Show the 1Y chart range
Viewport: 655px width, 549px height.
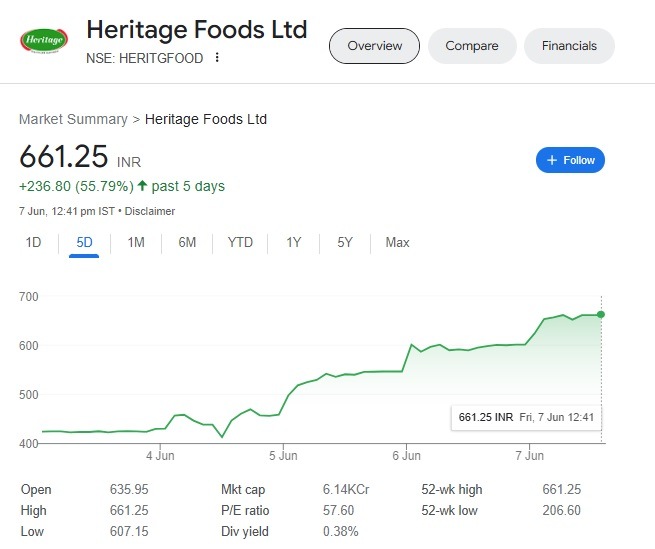click(294, 242)
